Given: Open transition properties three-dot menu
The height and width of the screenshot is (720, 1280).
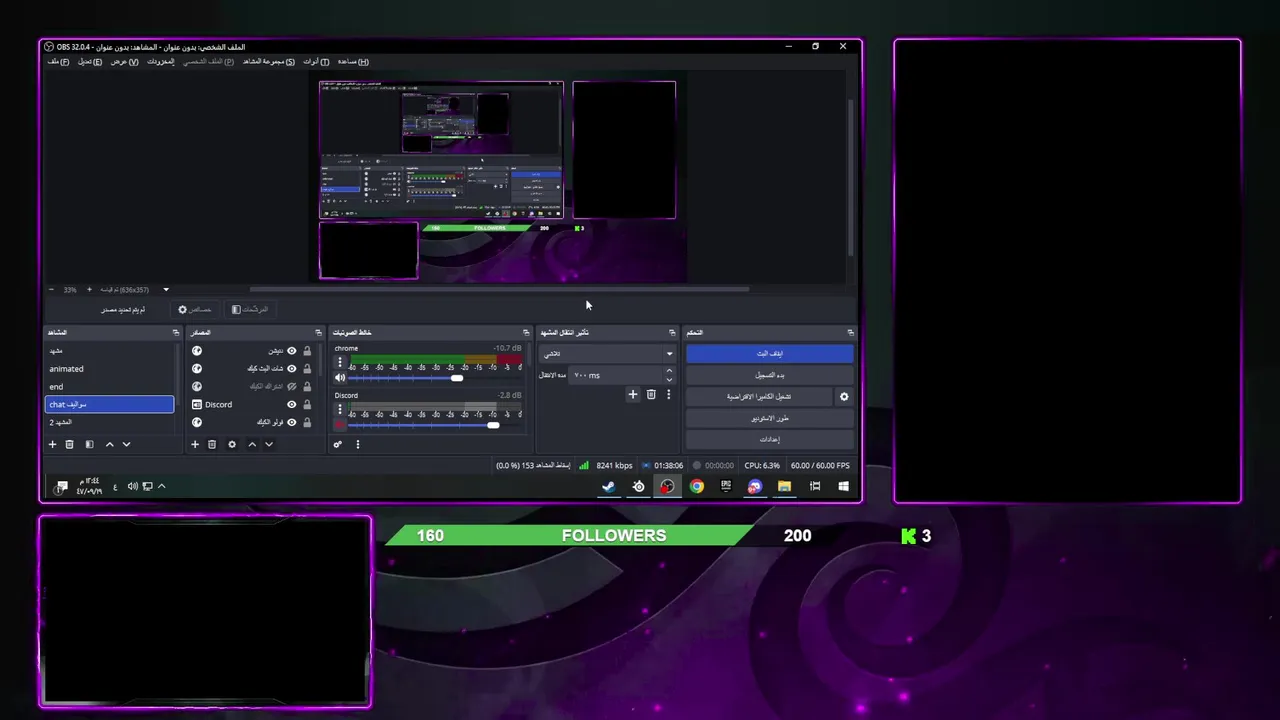Looking at the screenshot, I should [669, 394].
